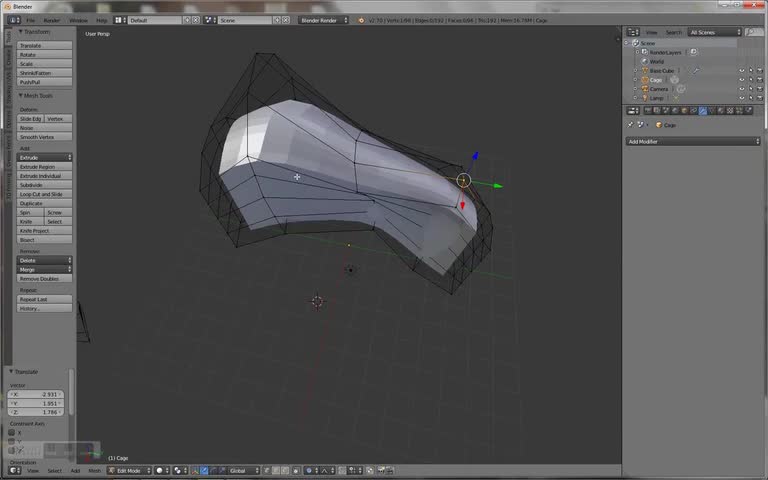This screenshot has height=480, width=768.
Task: Hide Cage using its eye icon
Action: click(742, 80)
